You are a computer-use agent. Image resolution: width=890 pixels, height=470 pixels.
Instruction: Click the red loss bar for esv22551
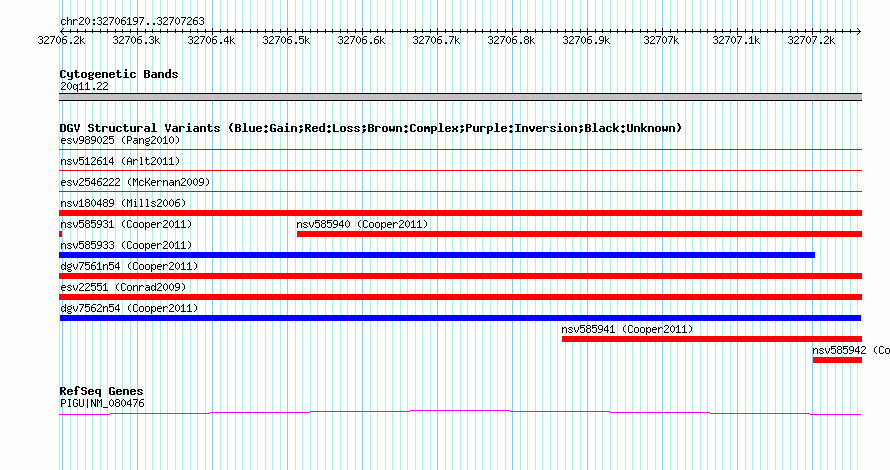pyautogui.click(x=460, y=297)
